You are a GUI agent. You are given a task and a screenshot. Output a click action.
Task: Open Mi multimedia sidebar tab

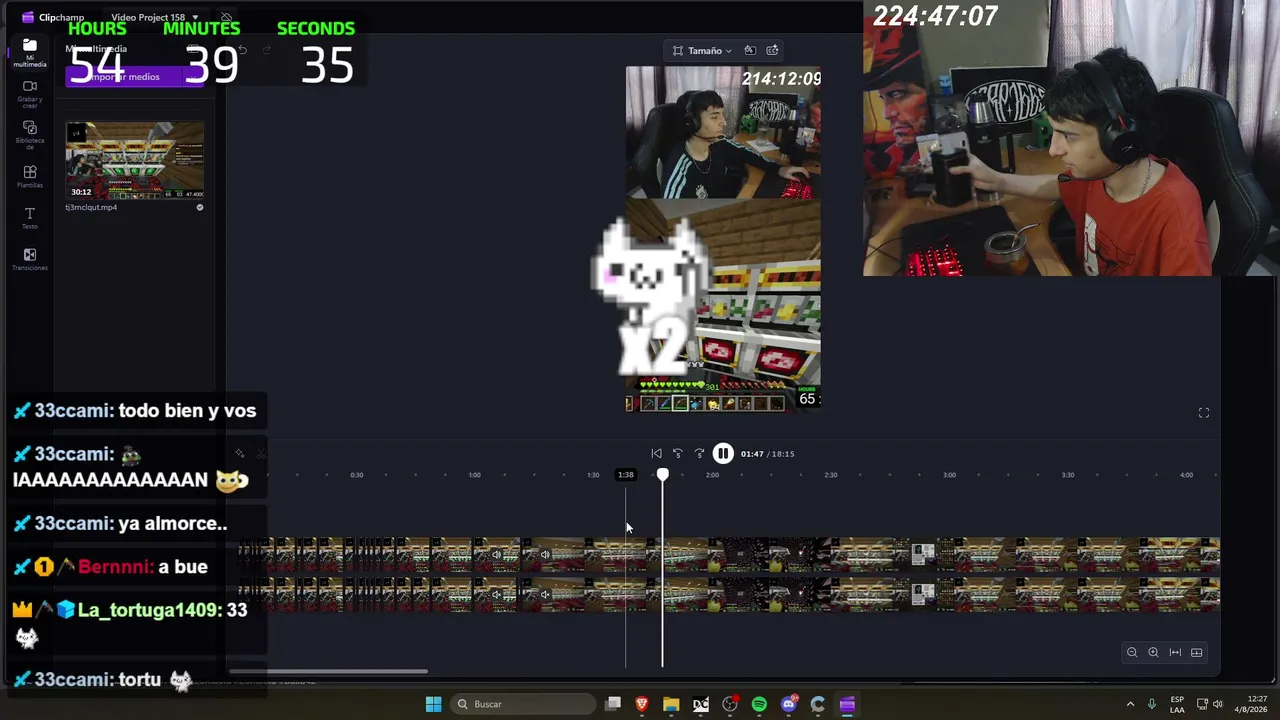pyautogui.click(x=30, y=52)
